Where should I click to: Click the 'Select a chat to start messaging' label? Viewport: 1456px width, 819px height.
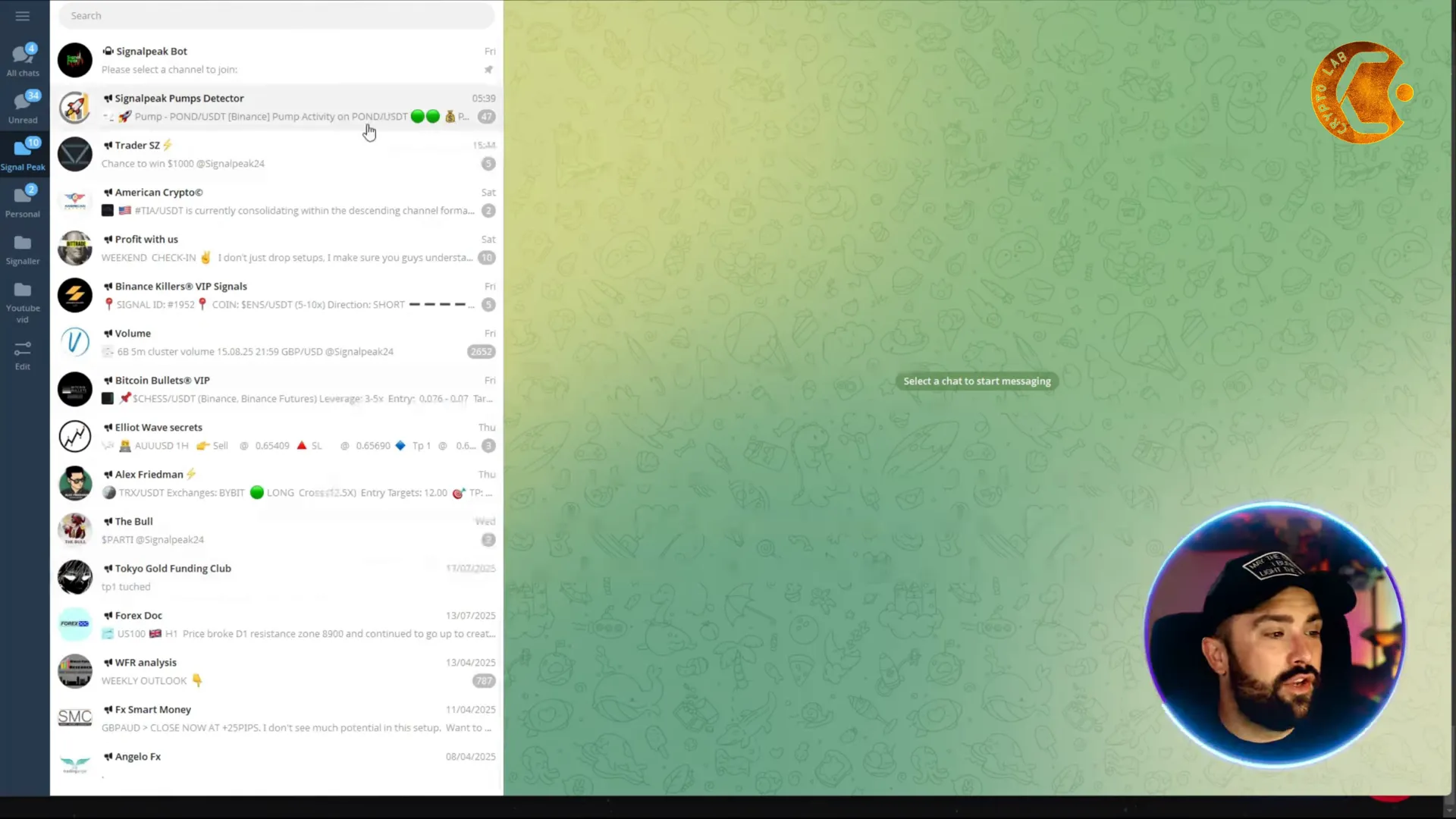pos(977,381)
